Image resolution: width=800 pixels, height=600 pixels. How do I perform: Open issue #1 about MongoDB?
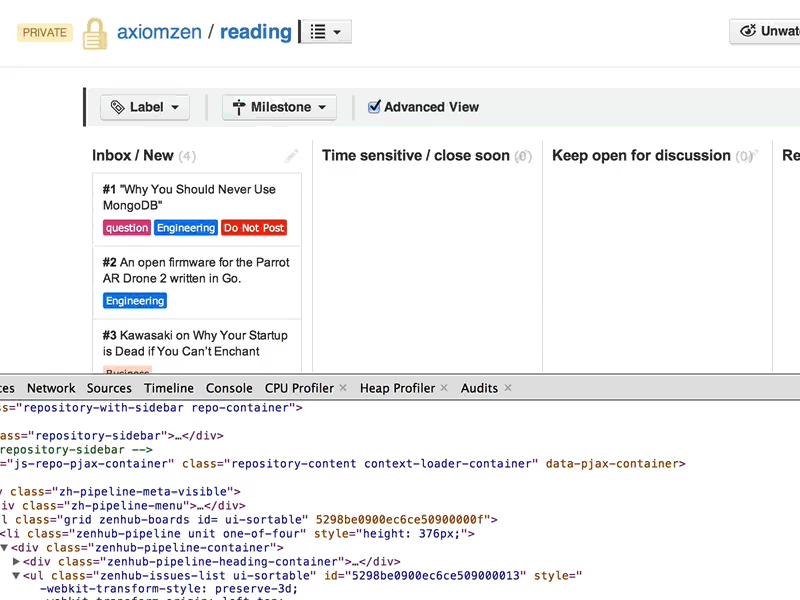pos(190,197)
